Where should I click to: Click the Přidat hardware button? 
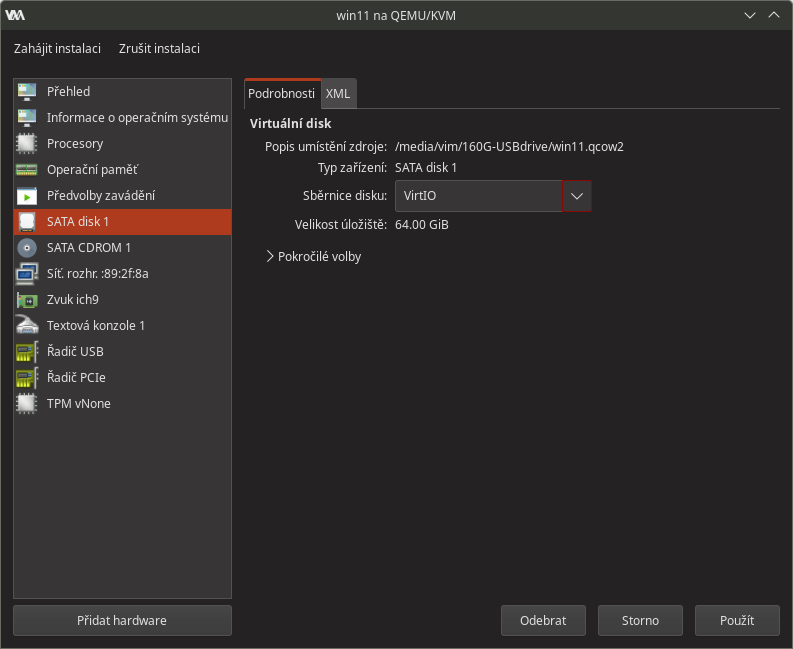122,620
